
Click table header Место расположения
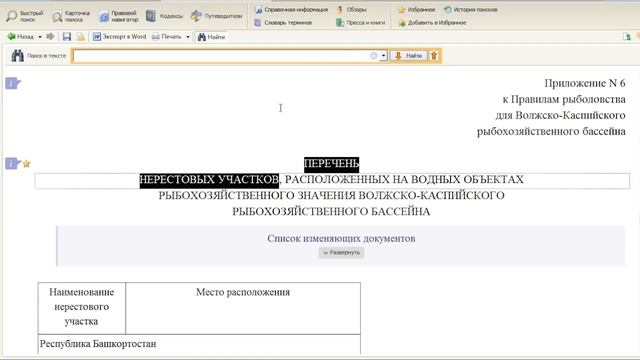coord(243,292)
